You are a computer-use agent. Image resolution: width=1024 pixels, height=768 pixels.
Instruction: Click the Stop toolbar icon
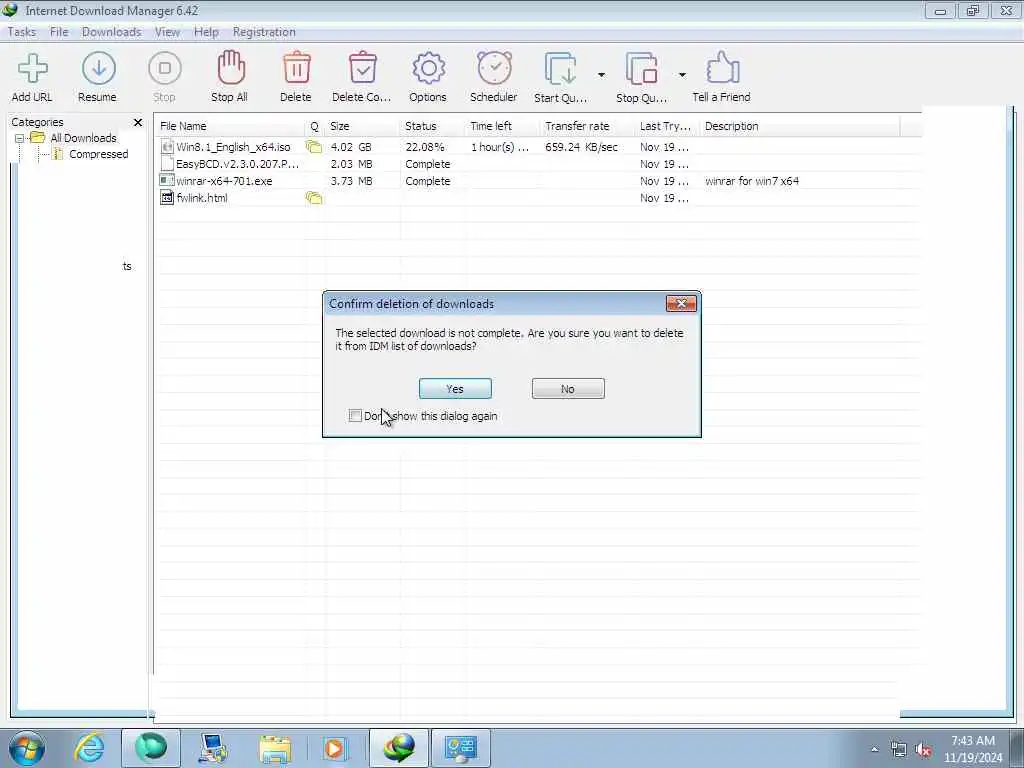[165, 69]
